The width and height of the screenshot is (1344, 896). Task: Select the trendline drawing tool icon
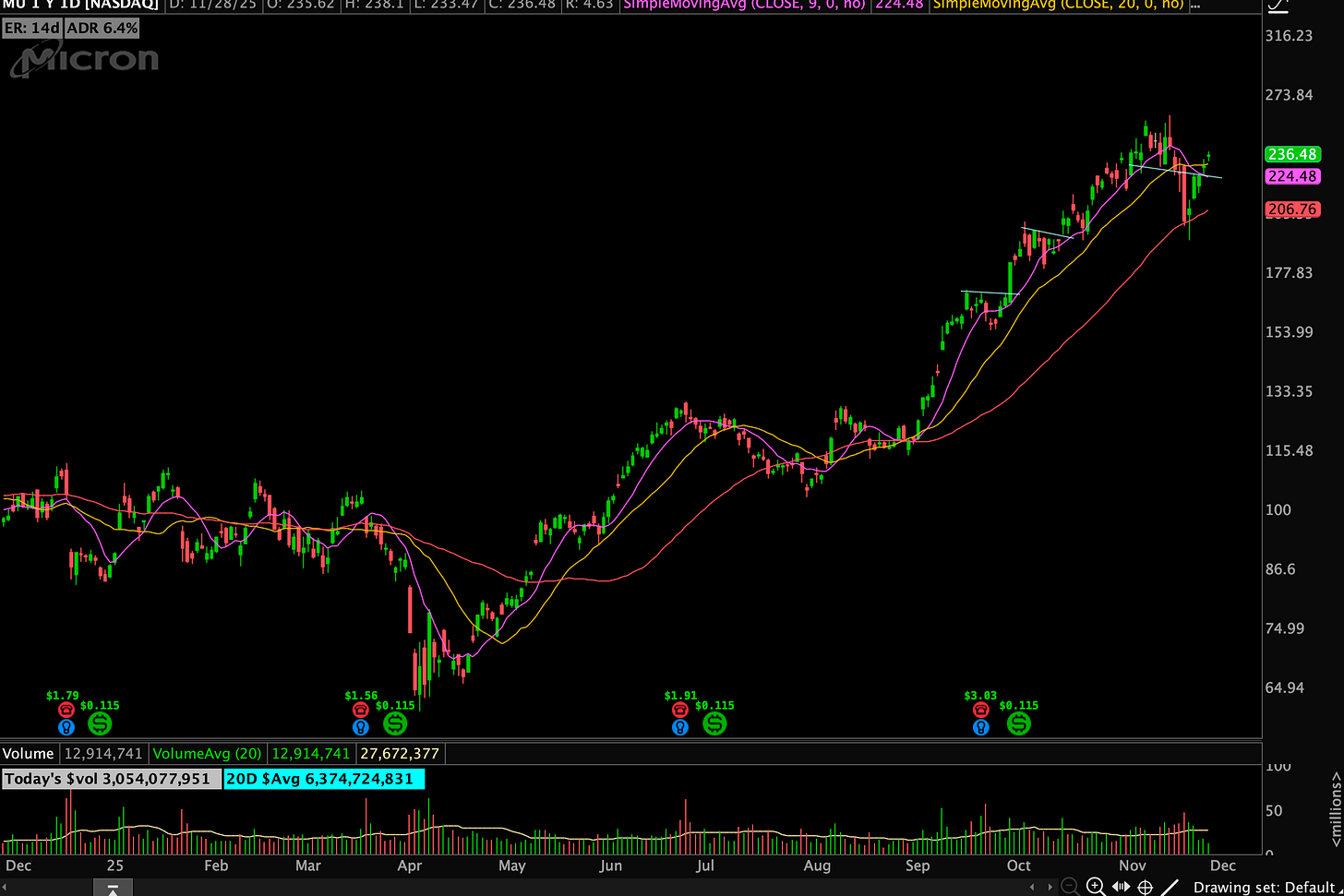(x=1170, y=888)
